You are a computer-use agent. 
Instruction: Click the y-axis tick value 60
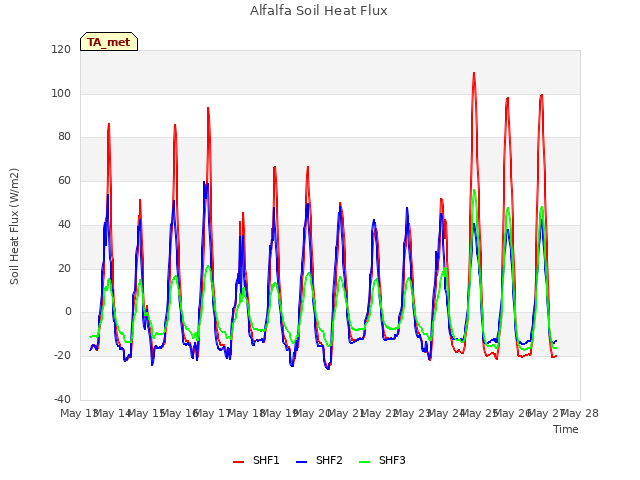64,180
